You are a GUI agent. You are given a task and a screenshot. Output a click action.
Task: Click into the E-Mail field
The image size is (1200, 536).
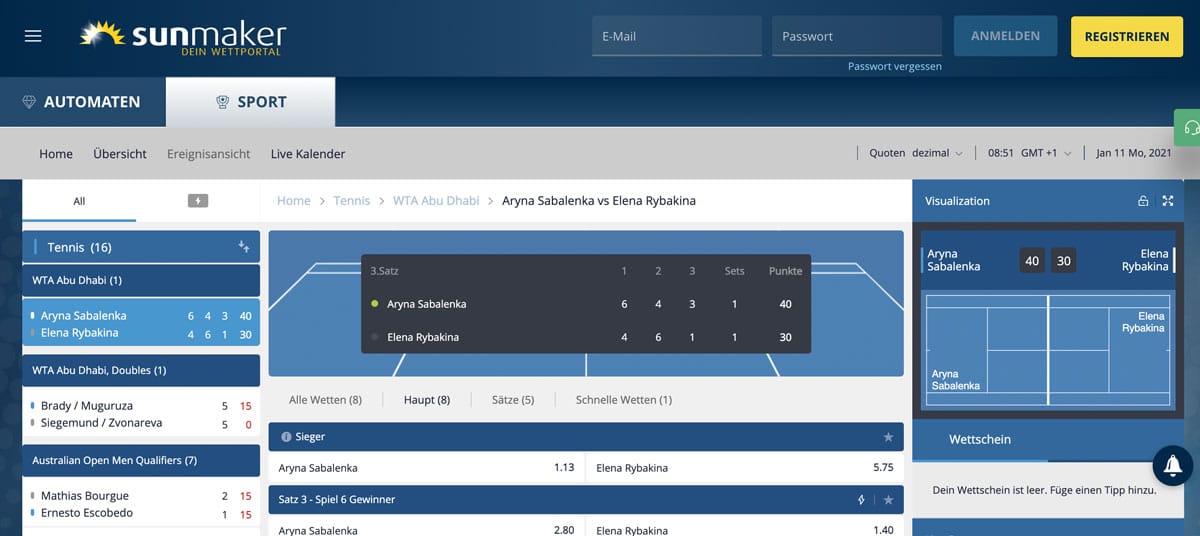(x=677, y=36)
